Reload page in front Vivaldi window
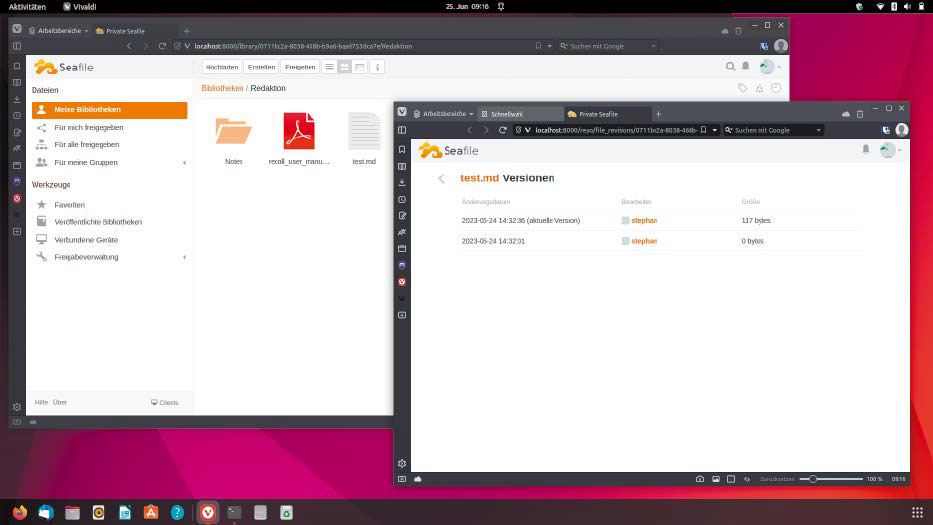The width and height of the screenshot is (933, 525). (x=503, y=130)
